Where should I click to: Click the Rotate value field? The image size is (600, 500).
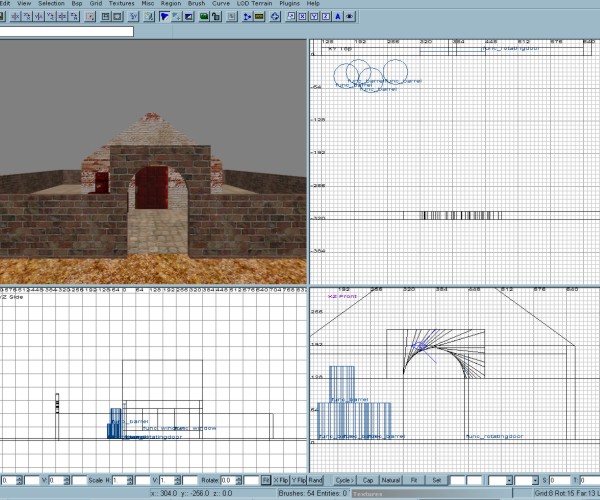click(x=228, y=480)
